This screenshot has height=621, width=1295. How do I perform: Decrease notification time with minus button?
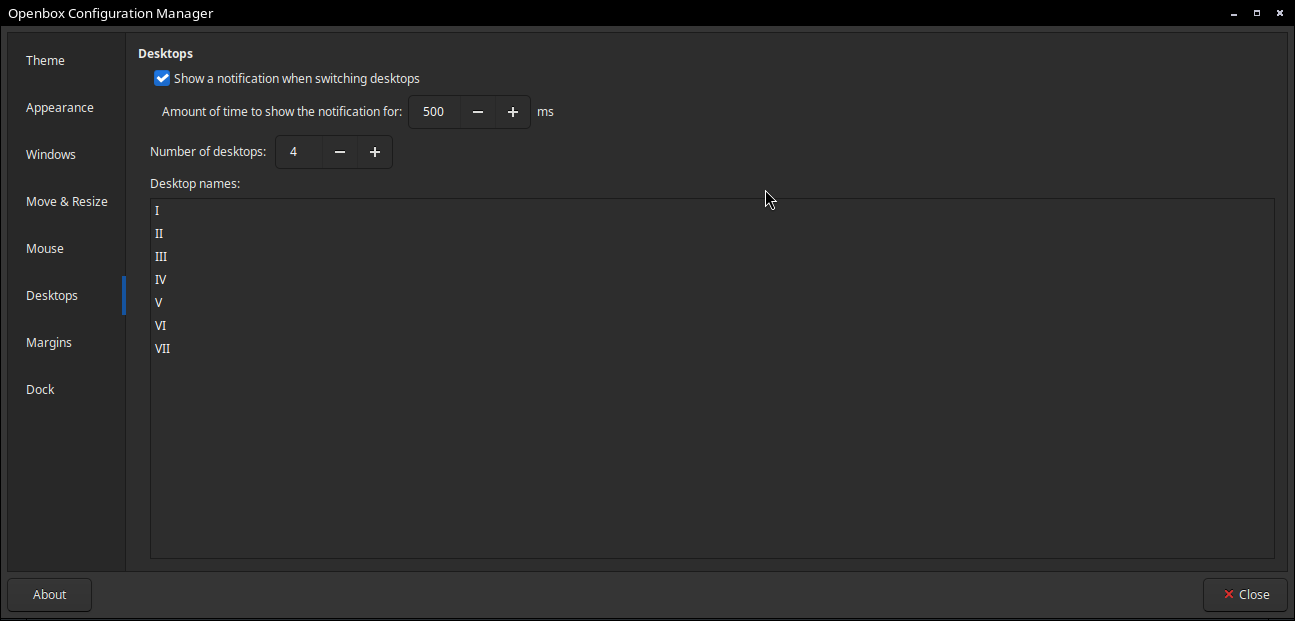coord(478,112)
